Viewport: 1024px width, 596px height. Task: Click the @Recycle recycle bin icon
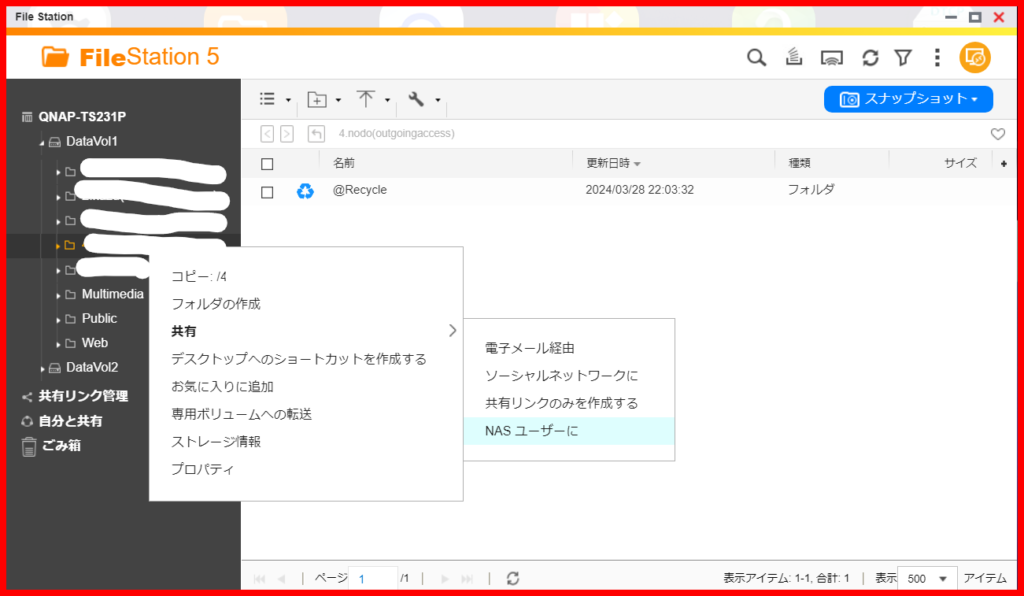pos(305,191)
